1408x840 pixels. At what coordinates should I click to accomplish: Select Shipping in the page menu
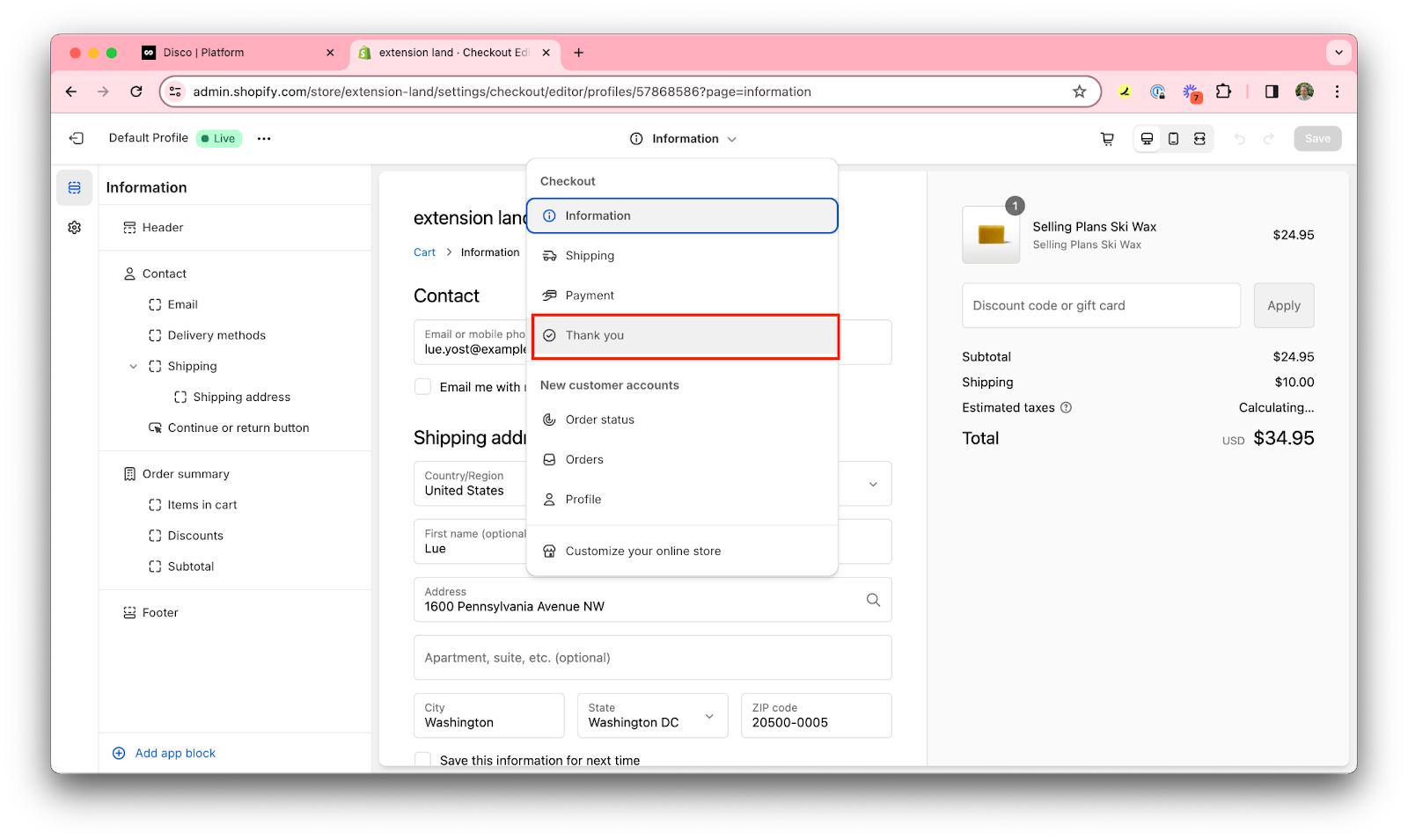pyautogui.click(x=682, y=256)
